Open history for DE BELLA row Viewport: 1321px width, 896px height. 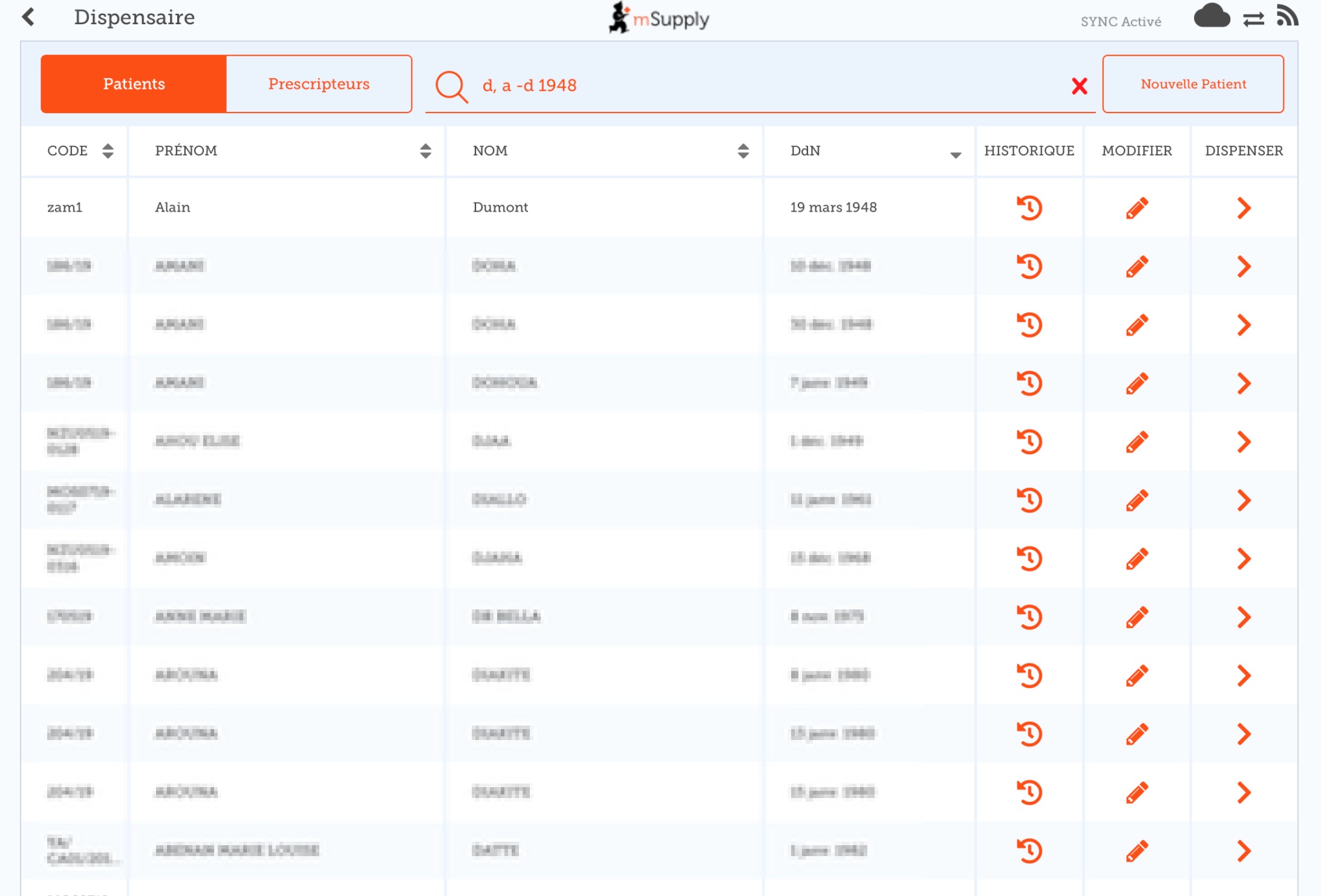(1028, 617)
